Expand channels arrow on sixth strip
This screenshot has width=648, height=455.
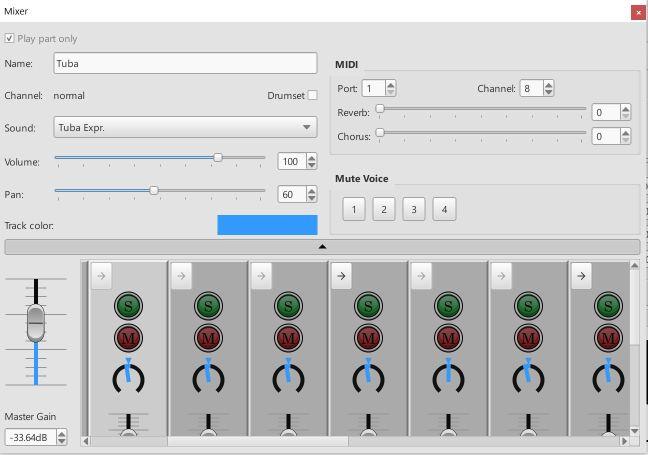pos(501,276)
